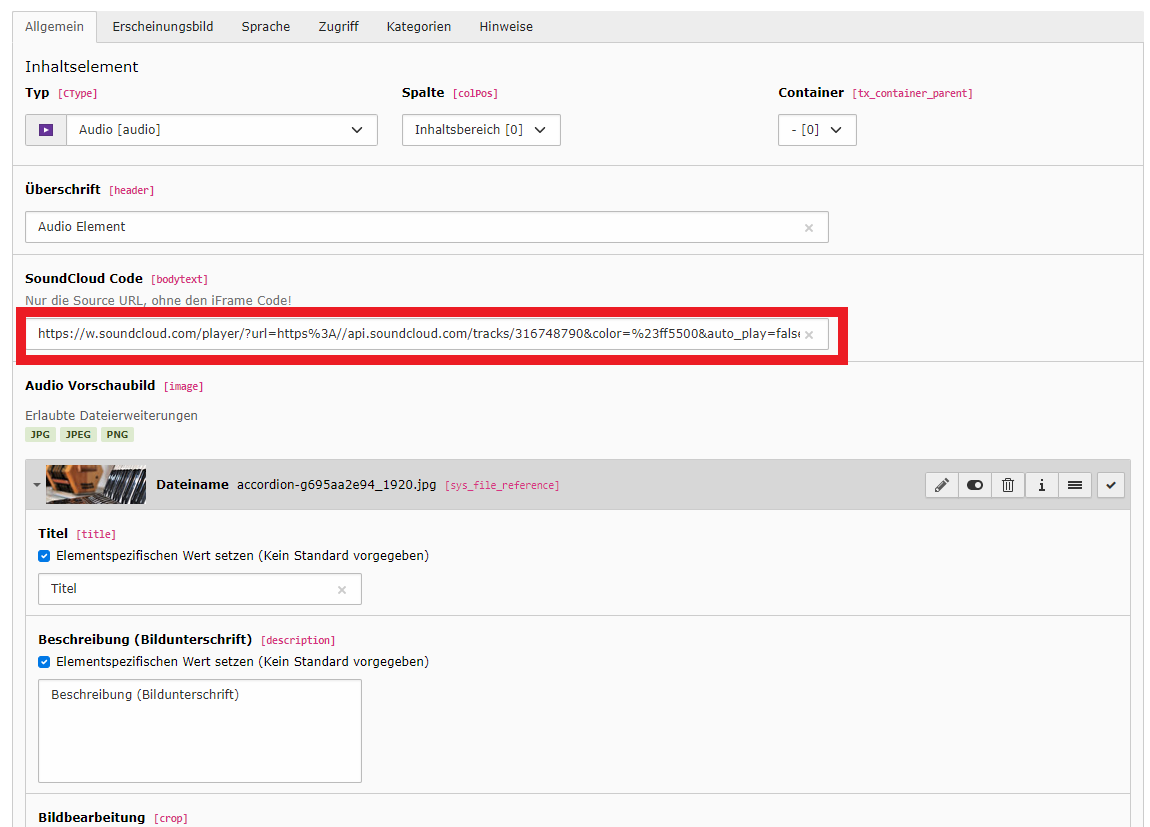Clear the Überschrift field with the x icon
Screen dimensions: 1150x827
click(809, 228)
